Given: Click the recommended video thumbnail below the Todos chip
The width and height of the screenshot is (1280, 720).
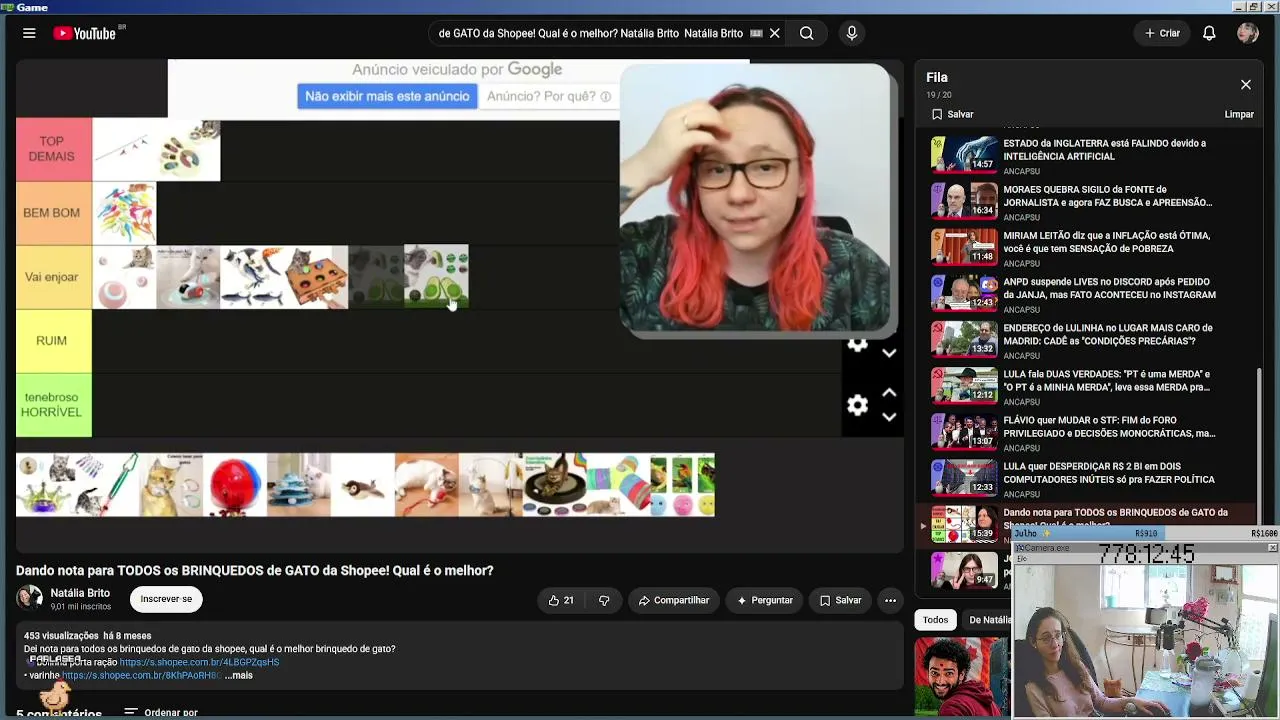Looking at the screenshot, I should [962, 677].
